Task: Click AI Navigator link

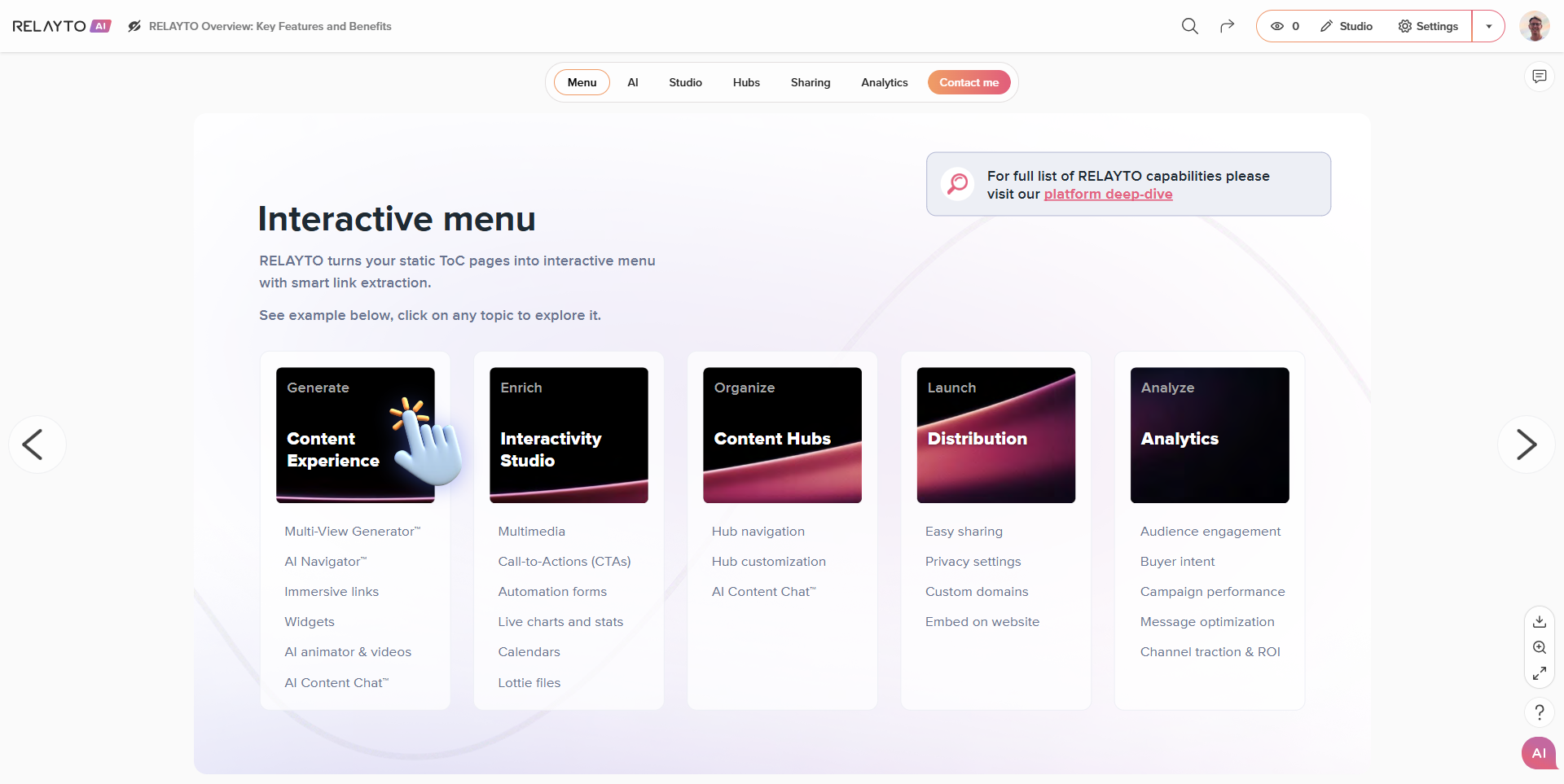Action: click(x=326, y=561)
